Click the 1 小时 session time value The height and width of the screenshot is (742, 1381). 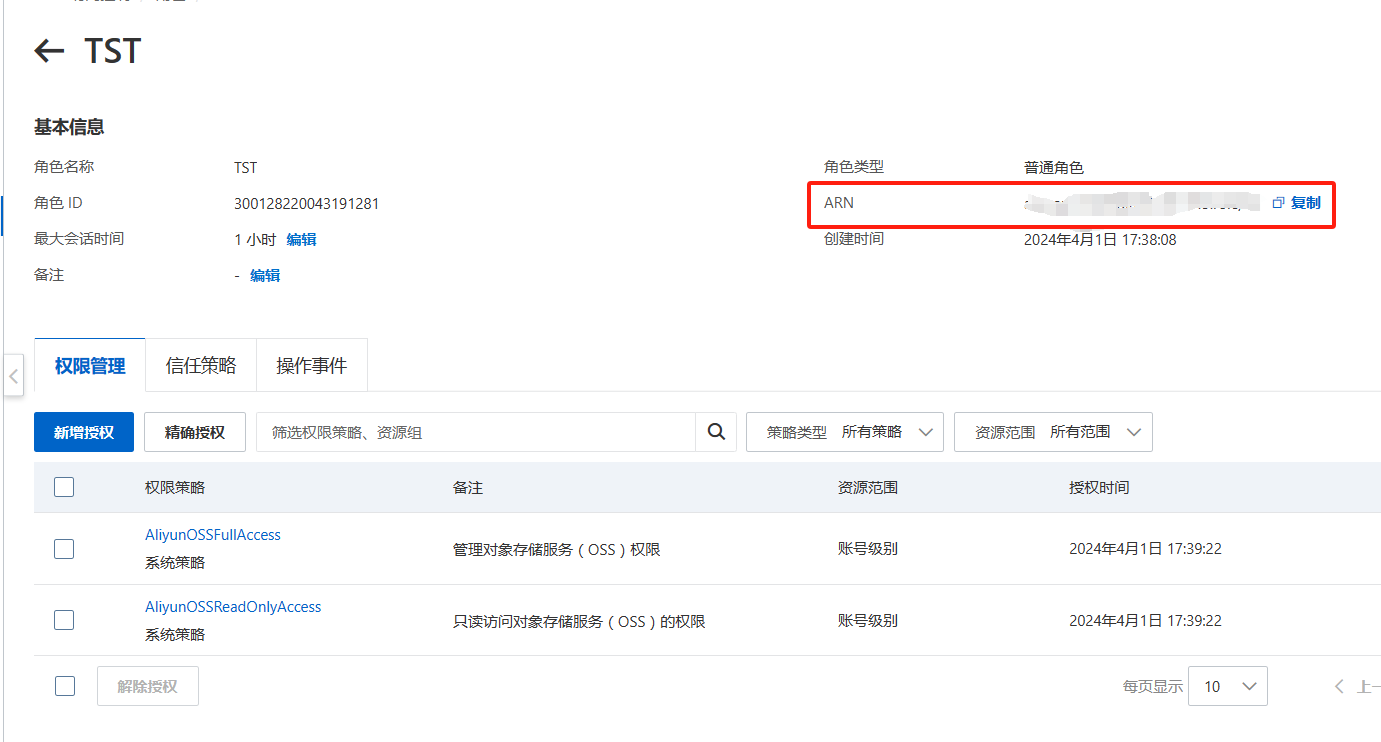tap(255, 239)
